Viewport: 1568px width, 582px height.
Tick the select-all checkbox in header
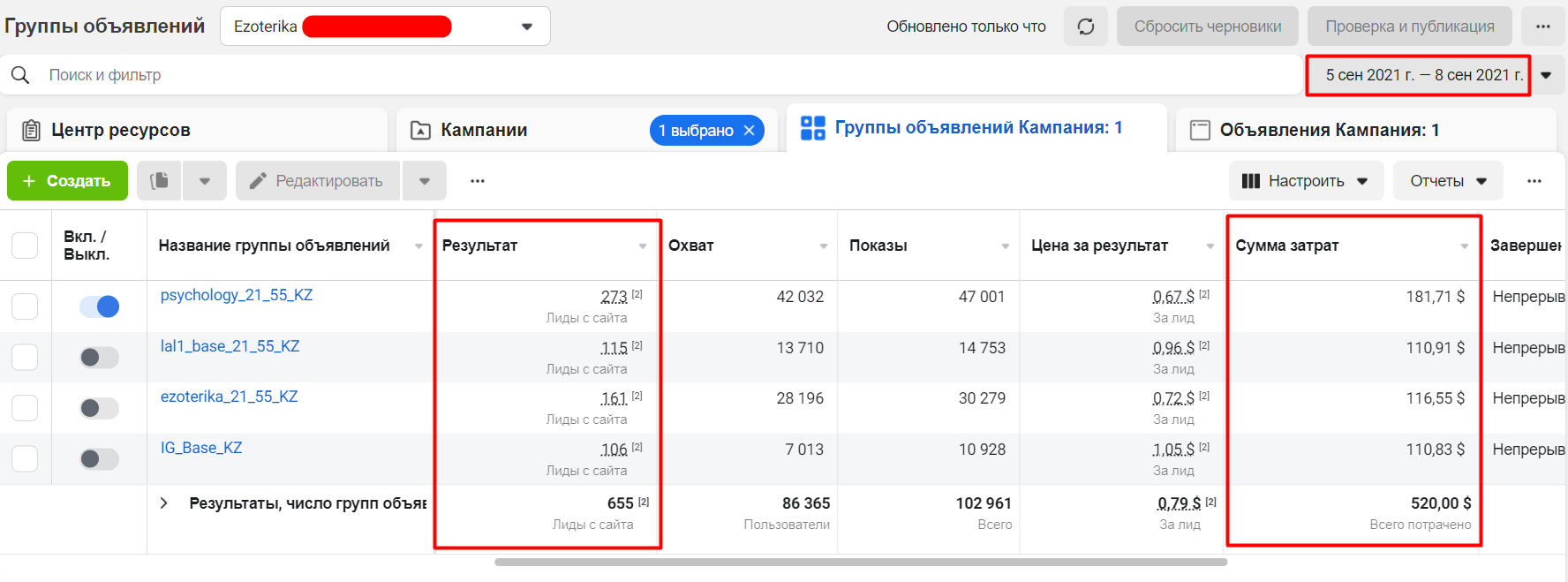tap(25, 246)
